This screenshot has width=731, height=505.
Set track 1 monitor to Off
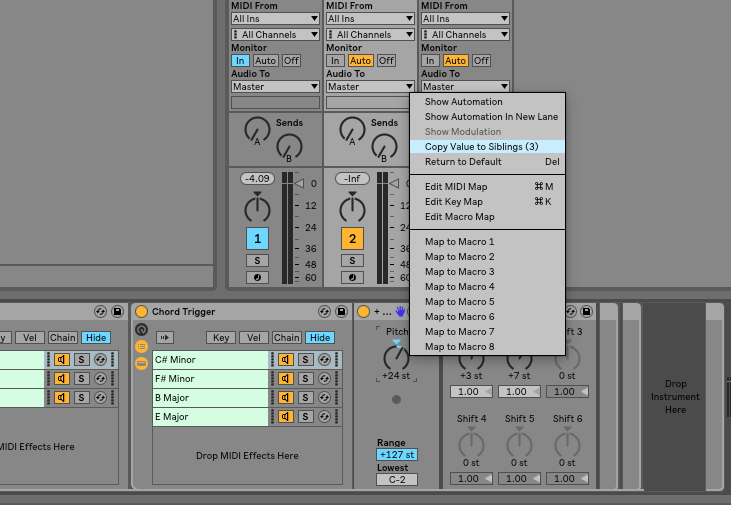tap(291, 61)
